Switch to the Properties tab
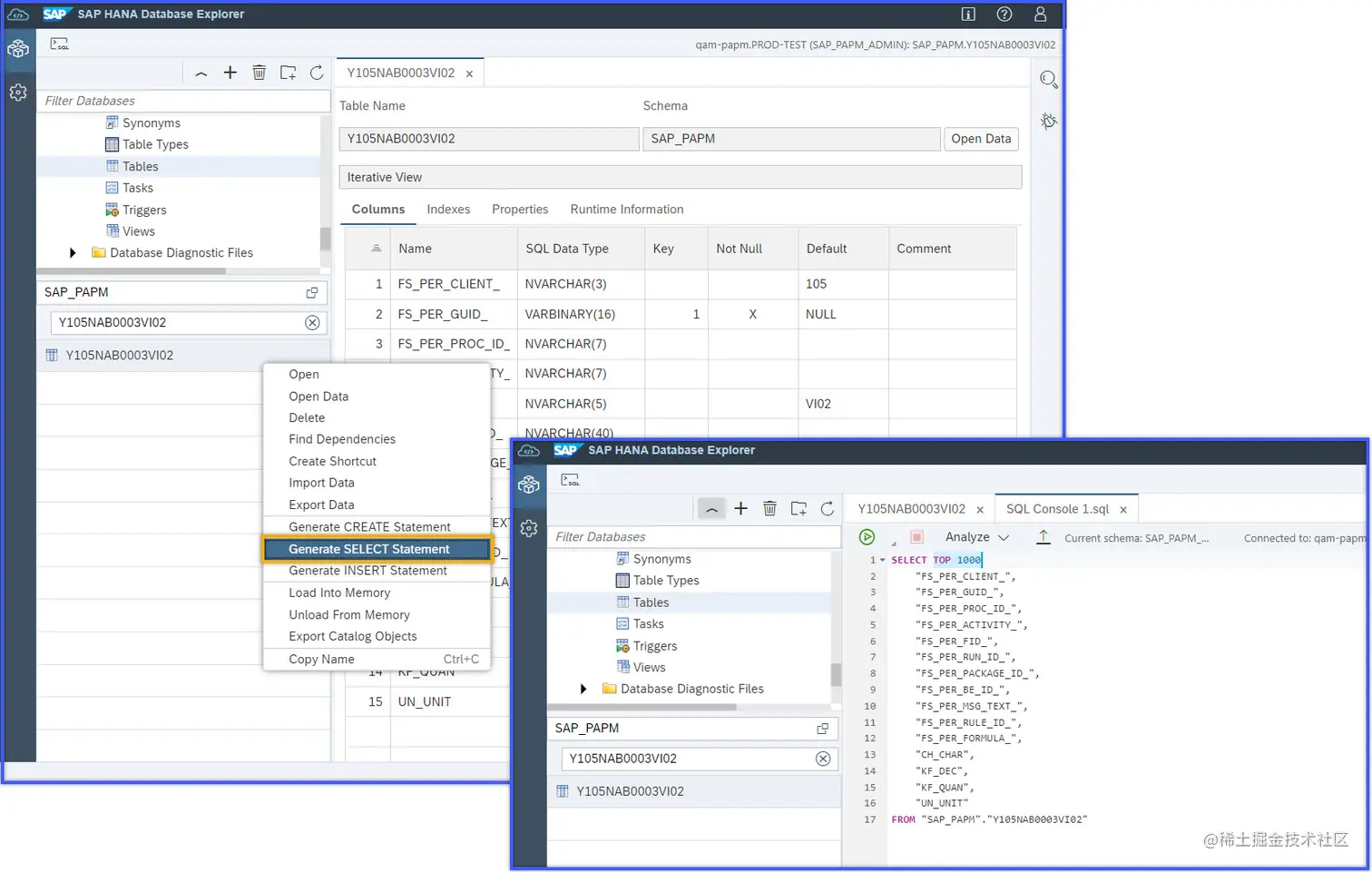This screenshot has height=872, width=1372. [x=520, y=210]
